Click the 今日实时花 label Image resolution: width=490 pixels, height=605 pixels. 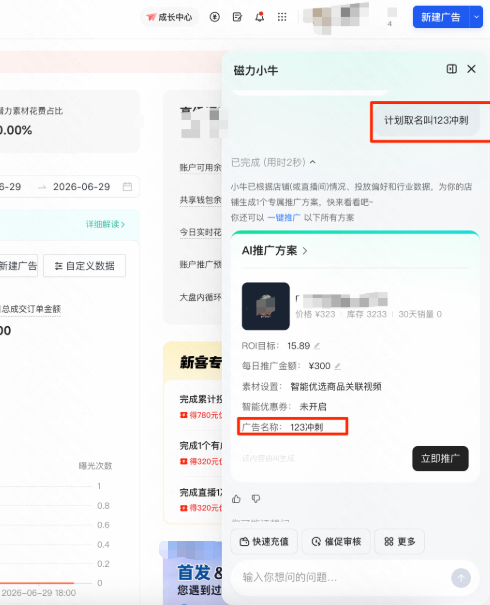200,232
